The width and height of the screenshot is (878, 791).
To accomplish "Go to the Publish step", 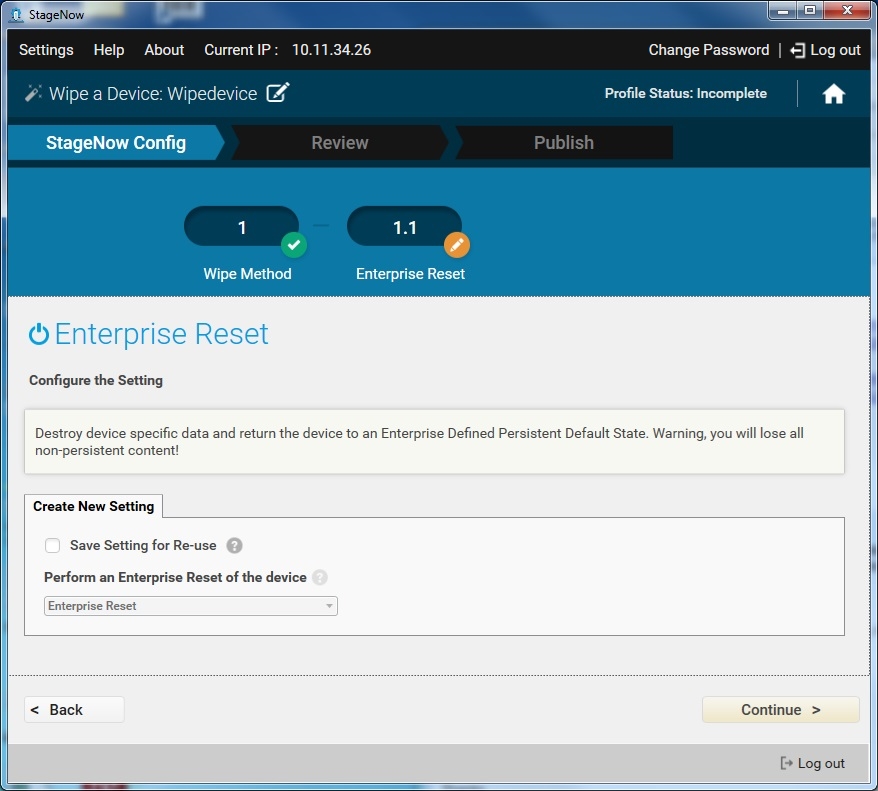I will click(563, 143).
